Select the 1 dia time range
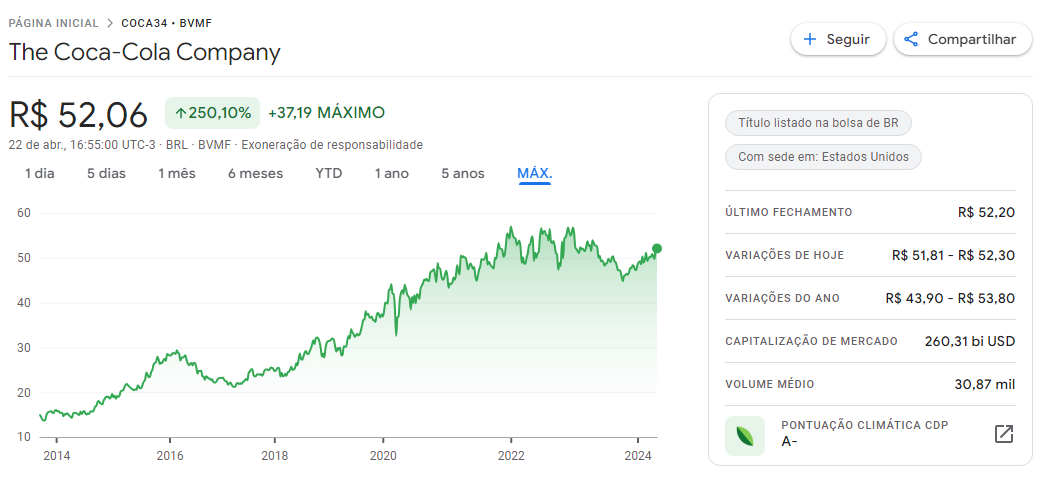1046x477 pixels. tap(40, 174)
